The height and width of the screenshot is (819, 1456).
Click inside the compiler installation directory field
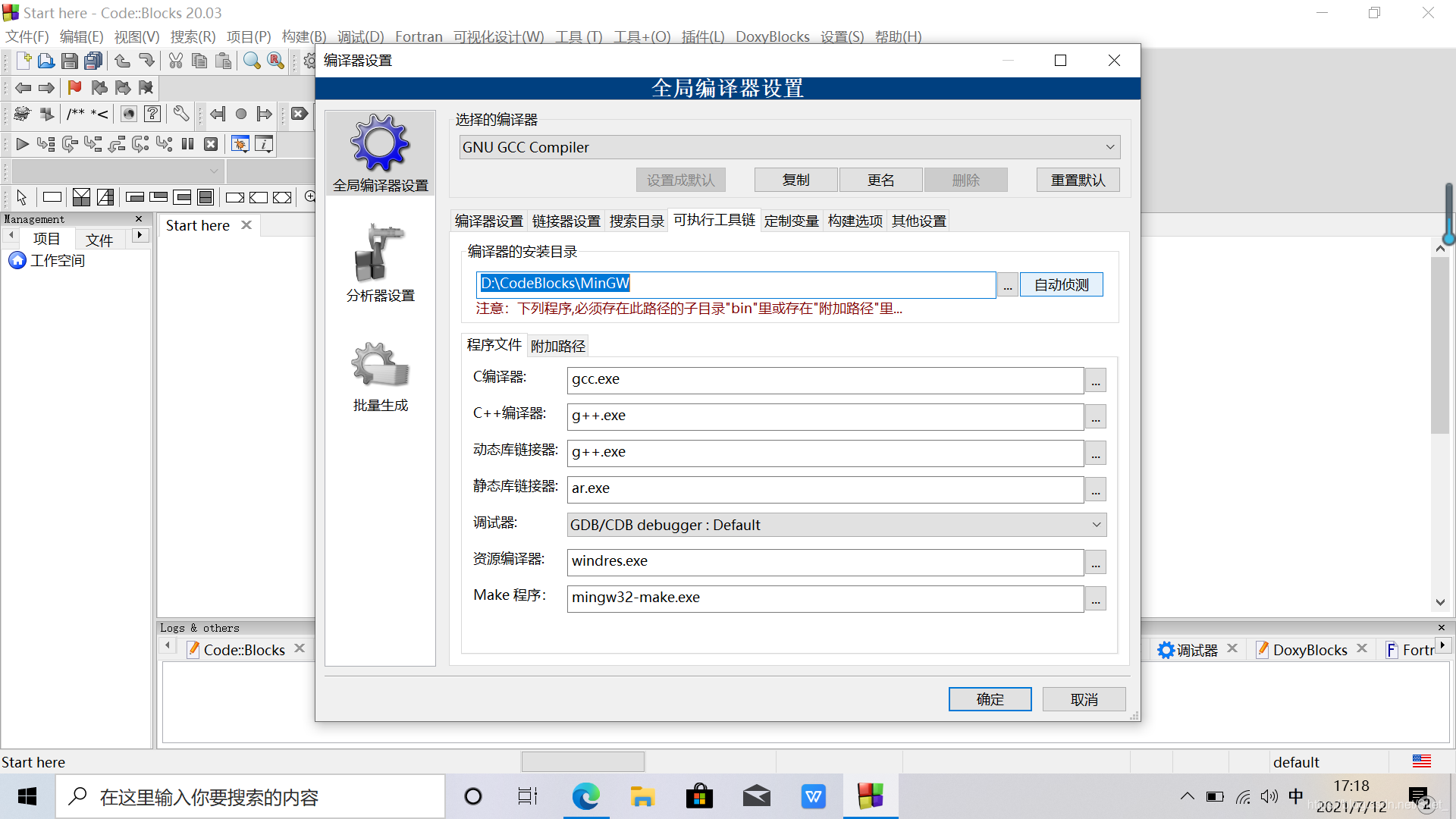click(x=736, y=284)
